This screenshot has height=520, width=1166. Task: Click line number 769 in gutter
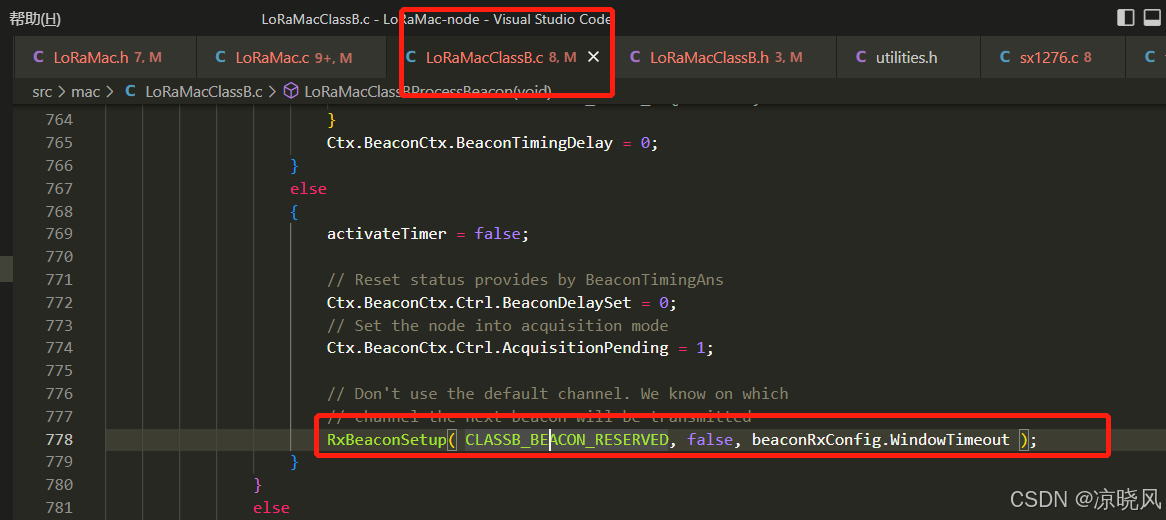coord(59,234)
